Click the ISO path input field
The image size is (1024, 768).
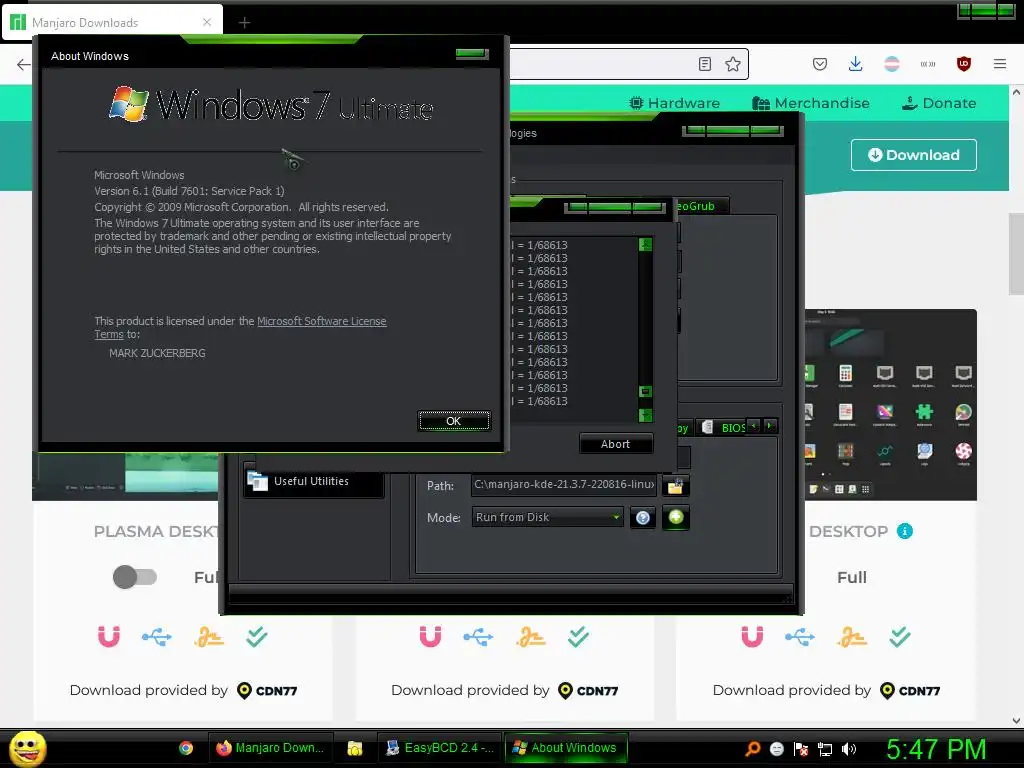tap(564, 485)
